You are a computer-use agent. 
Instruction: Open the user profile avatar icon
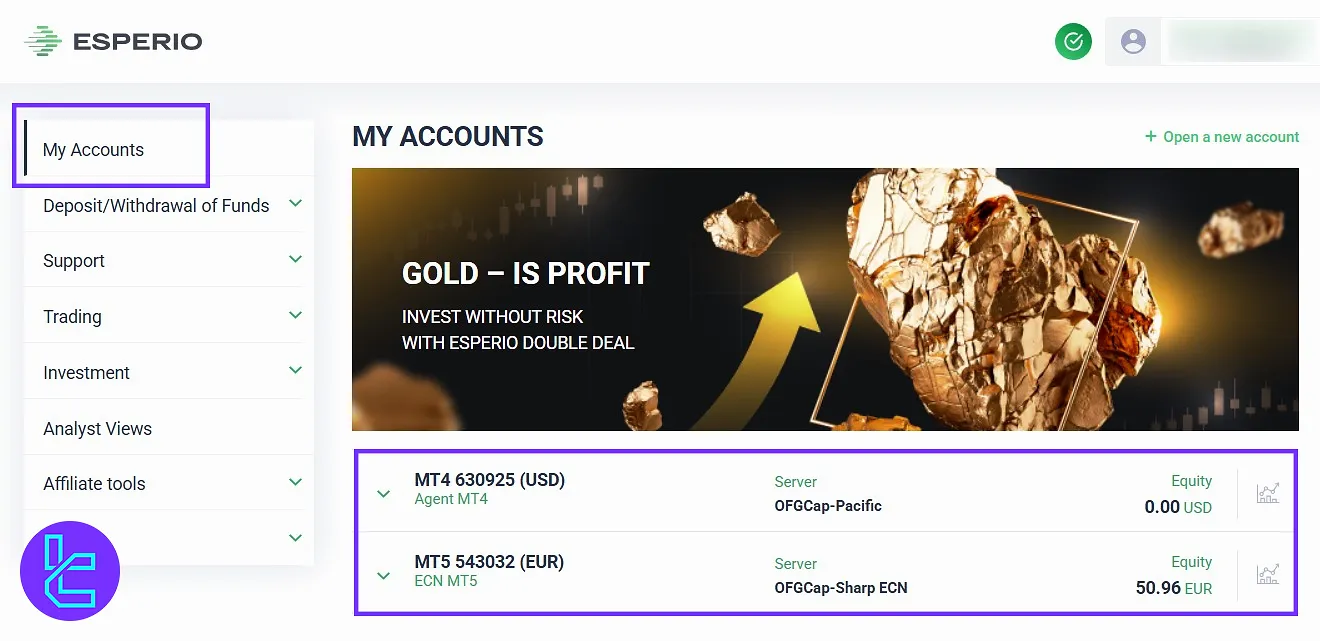[x=1133, y=42]
